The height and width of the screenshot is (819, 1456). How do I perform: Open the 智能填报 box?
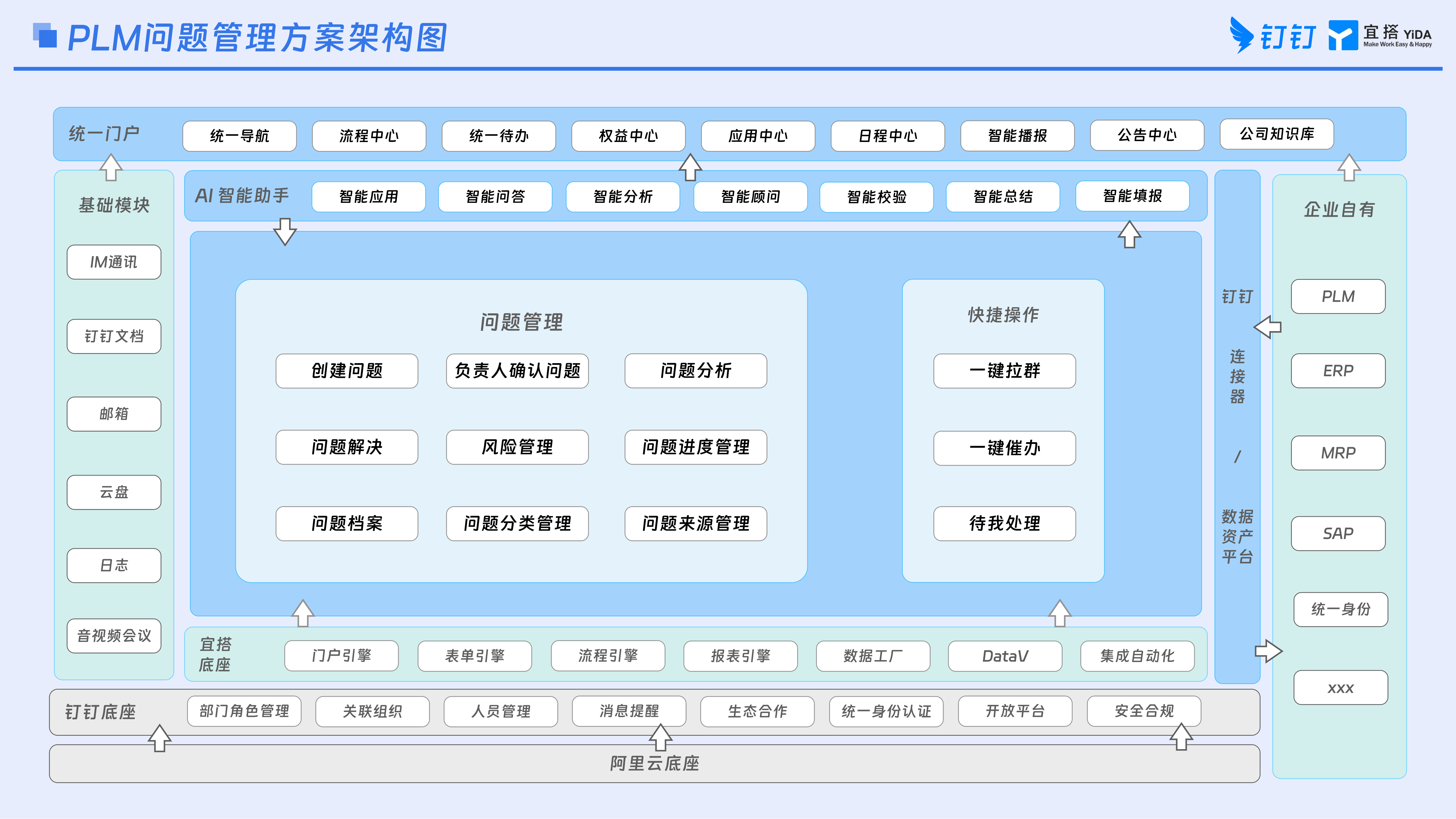tap(1133, 196)
